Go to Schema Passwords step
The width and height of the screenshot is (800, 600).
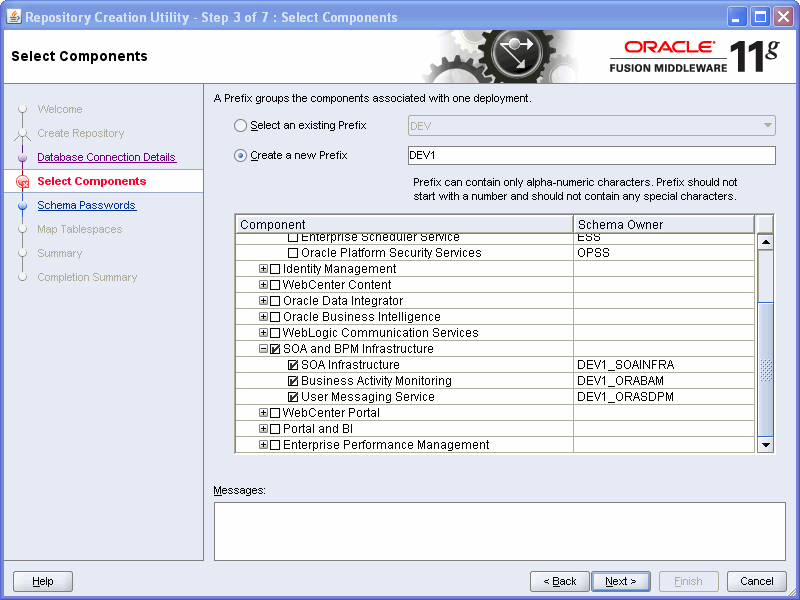87,205
